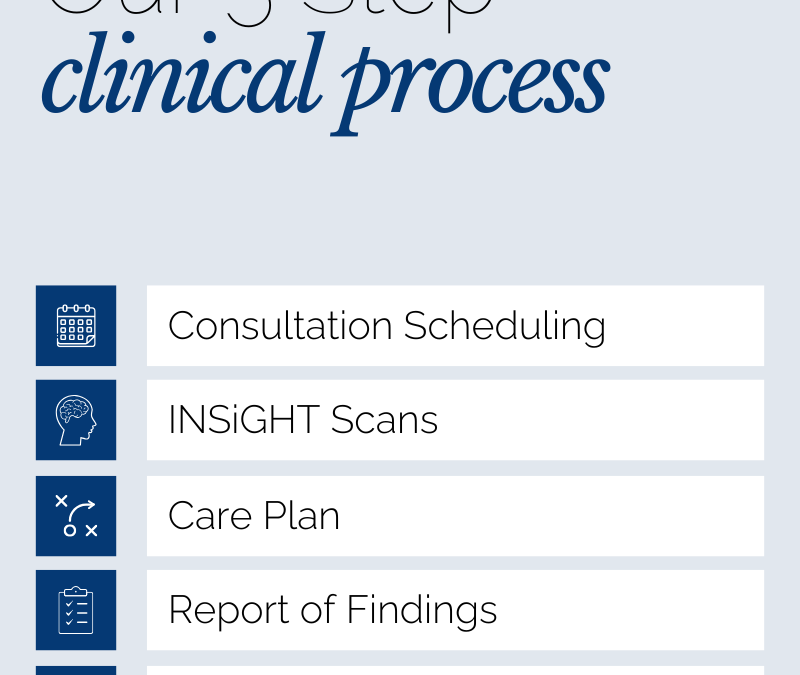800x675 pixels.
Task: Click the word 'Findings' in fourth row
Action: click(x=422, y=610)
